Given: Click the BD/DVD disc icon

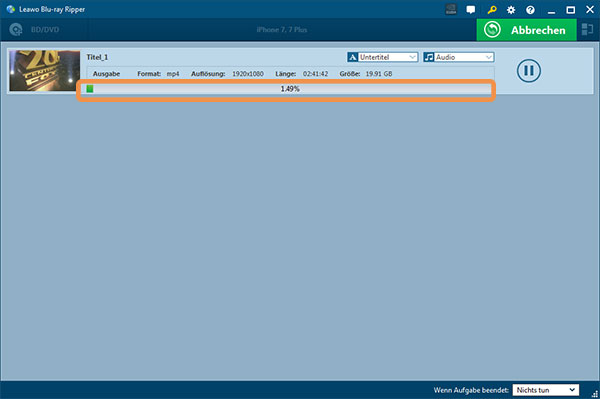Looking at the screenshot, I should click(16, 29).
